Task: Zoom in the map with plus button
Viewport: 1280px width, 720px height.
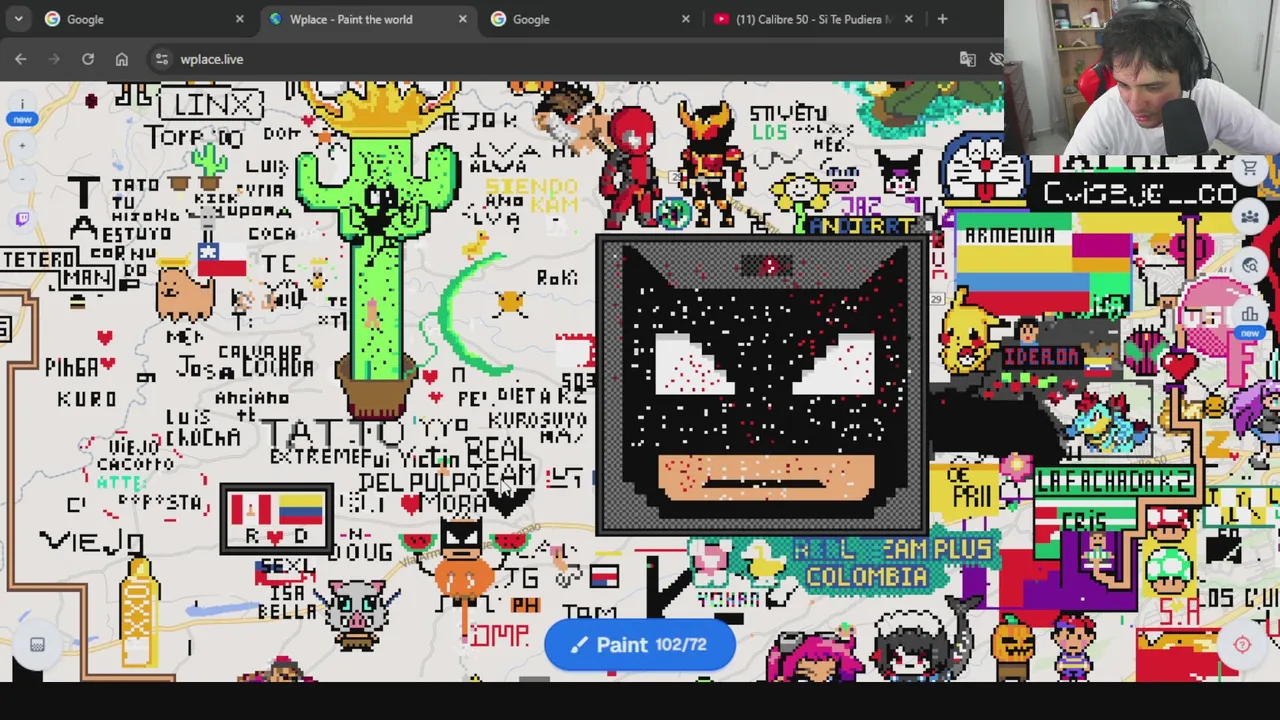Action: click(22, 146)
